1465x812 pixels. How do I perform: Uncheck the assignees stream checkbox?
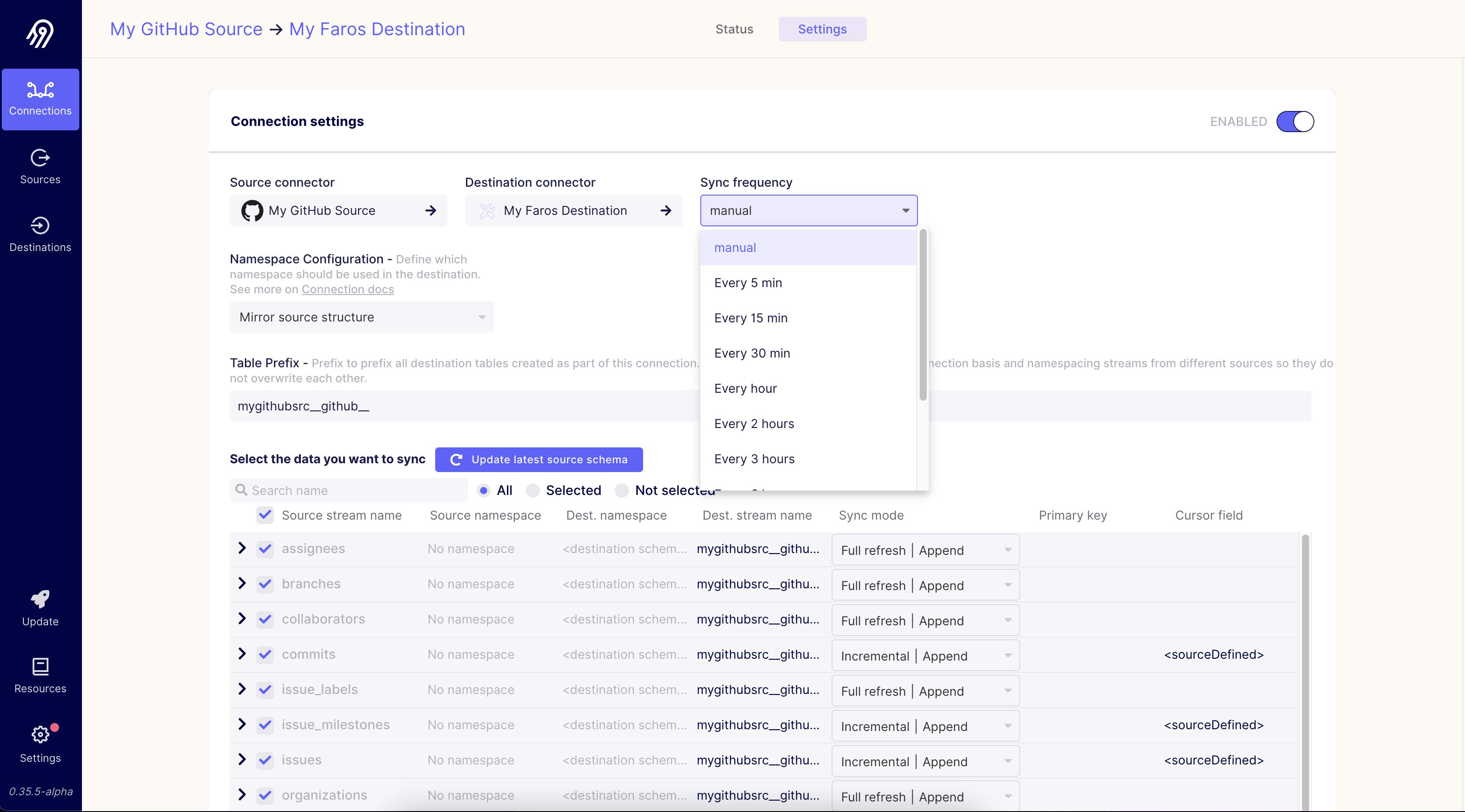[x=264, y=549]
